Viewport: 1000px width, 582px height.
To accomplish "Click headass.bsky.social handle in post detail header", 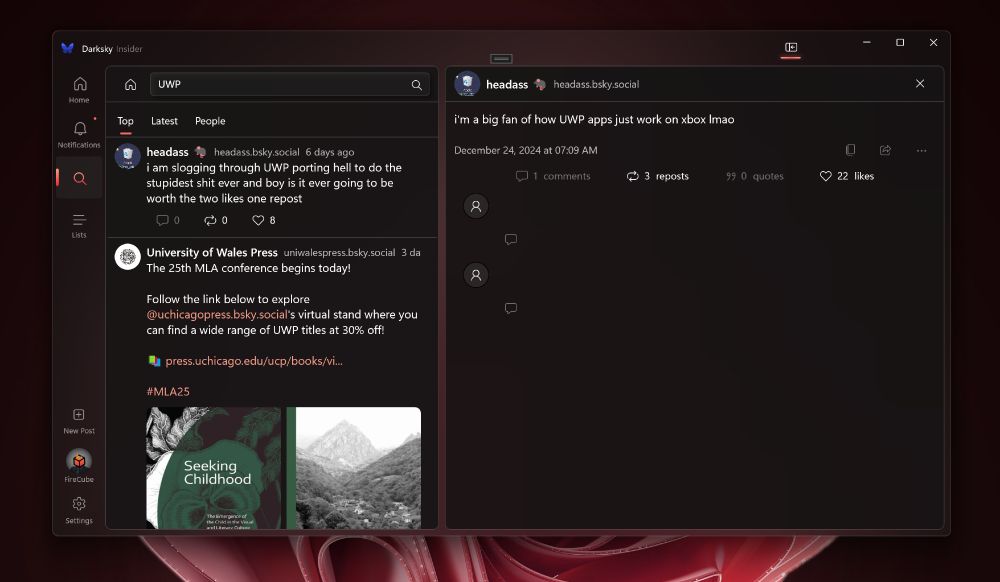I will 596,84.
